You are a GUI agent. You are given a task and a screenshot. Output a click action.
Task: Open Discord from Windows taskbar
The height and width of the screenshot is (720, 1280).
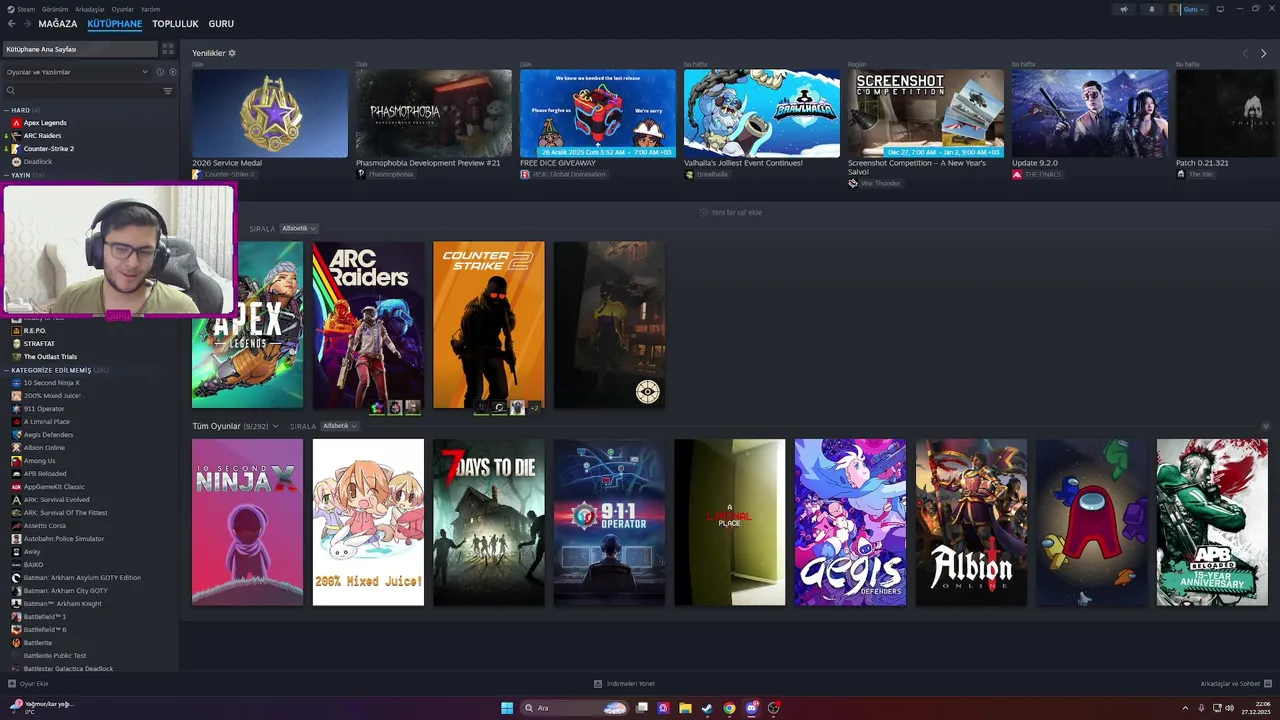[751, 708]
